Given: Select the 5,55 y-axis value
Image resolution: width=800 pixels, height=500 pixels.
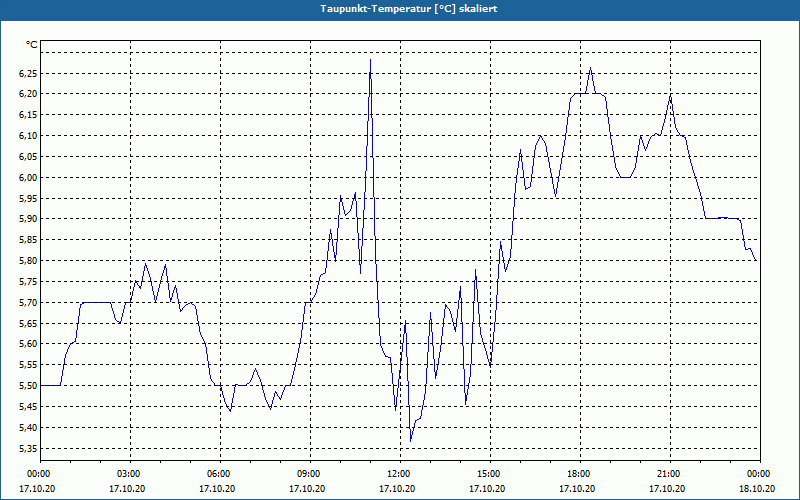Looking at the screenshot, I should [x=28, y=365].
